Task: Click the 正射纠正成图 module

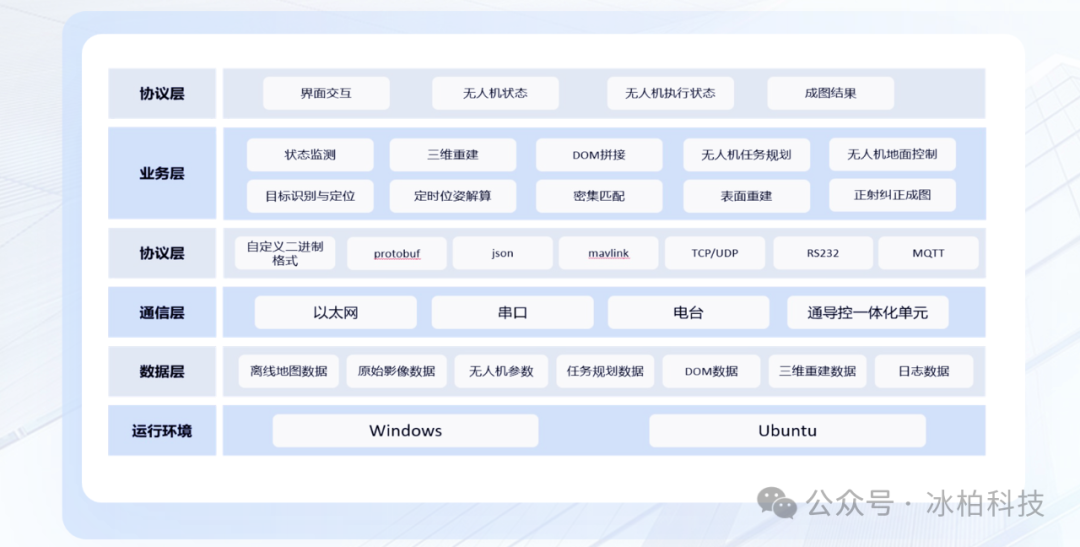Action: [892, 195]
